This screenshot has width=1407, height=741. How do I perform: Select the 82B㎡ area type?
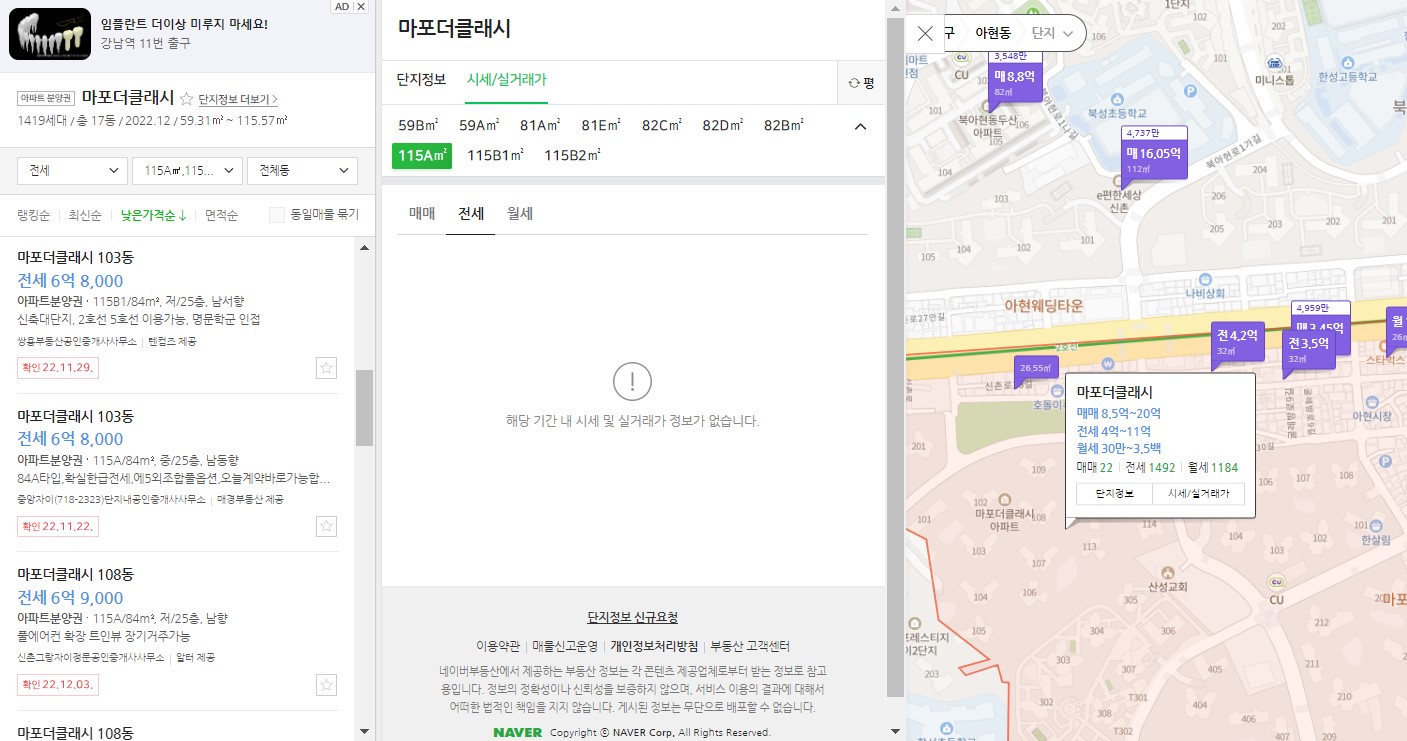point(784,126)
